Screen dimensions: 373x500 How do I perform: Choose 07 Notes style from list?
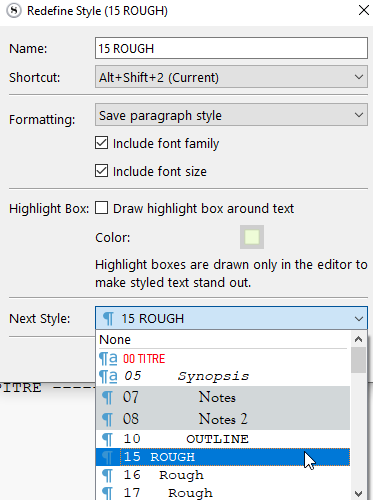[x=223, y=397]
